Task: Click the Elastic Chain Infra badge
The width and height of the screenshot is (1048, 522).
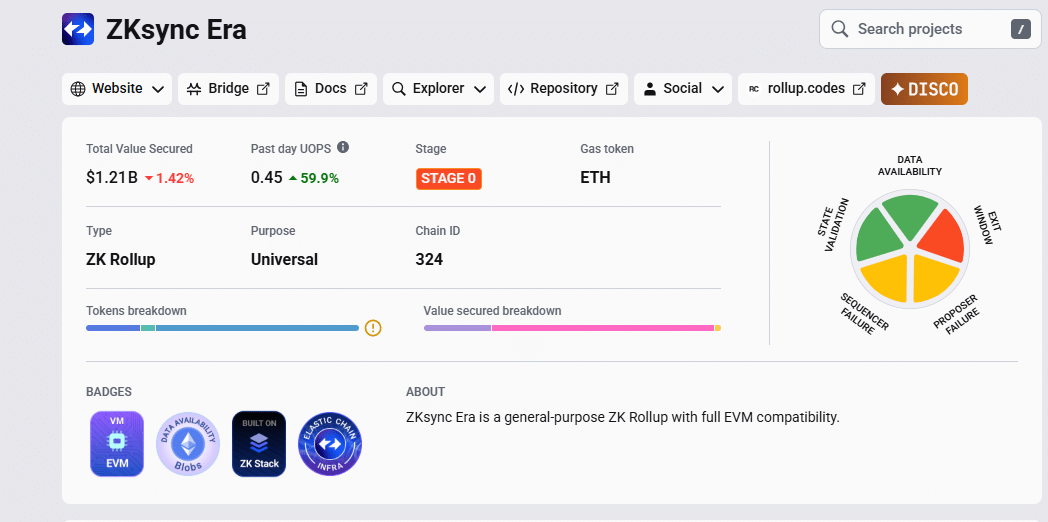Action: [x=330, y=444]
